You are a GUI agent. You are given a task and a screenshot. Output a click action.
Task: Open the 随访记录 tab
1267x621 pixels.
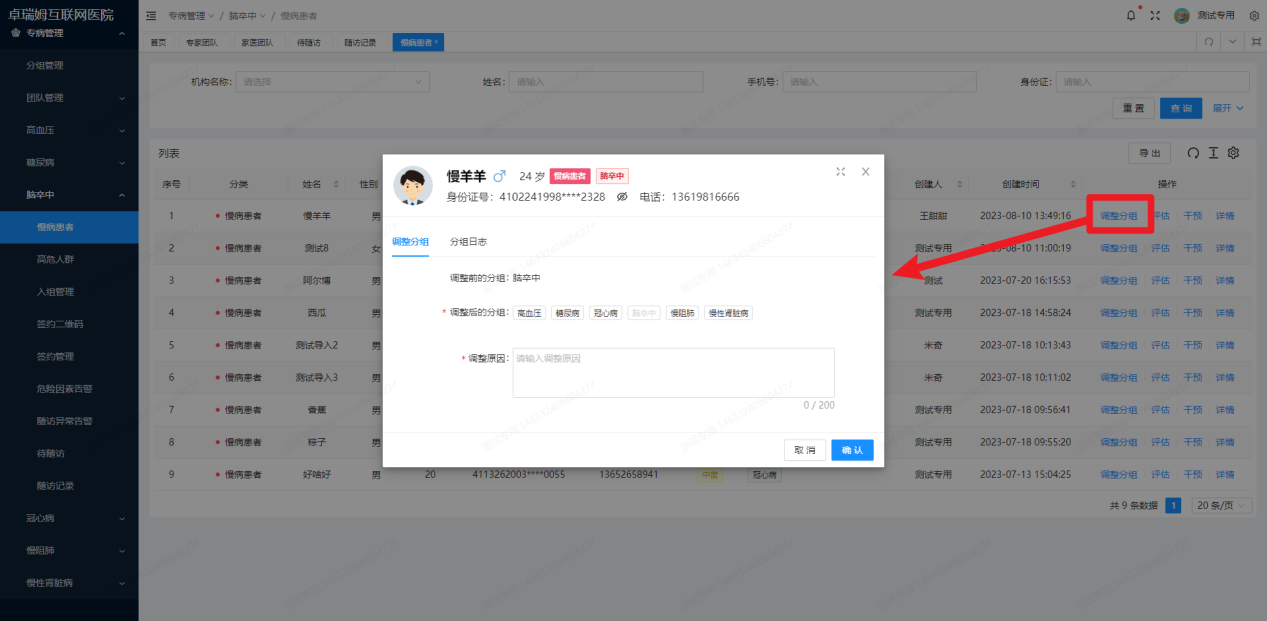(360, 42)
